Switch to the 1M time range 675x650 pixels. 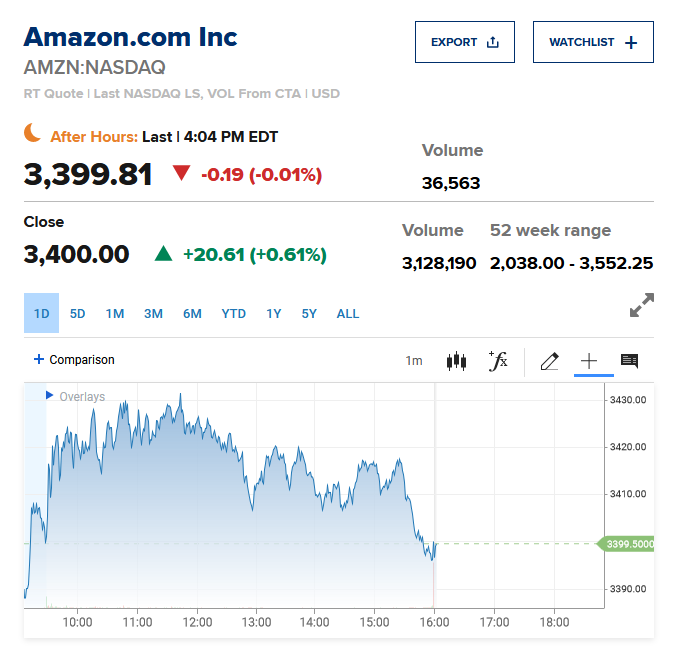[x=115, y=314]
